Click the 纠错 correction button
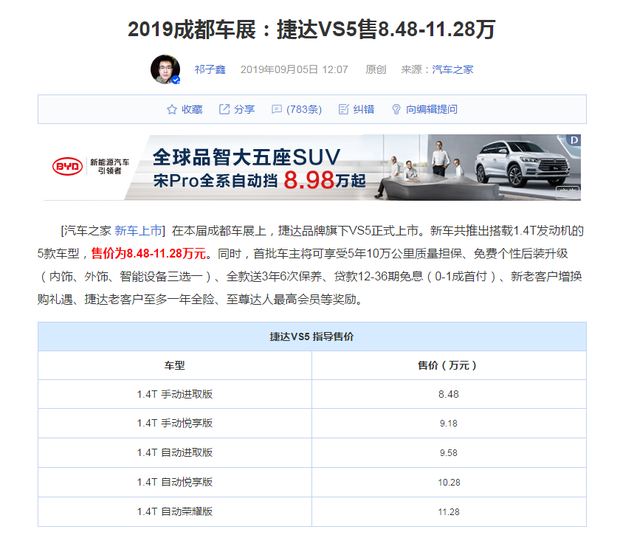The height and width of the screenshot is (535, 620). click(364, 109)
